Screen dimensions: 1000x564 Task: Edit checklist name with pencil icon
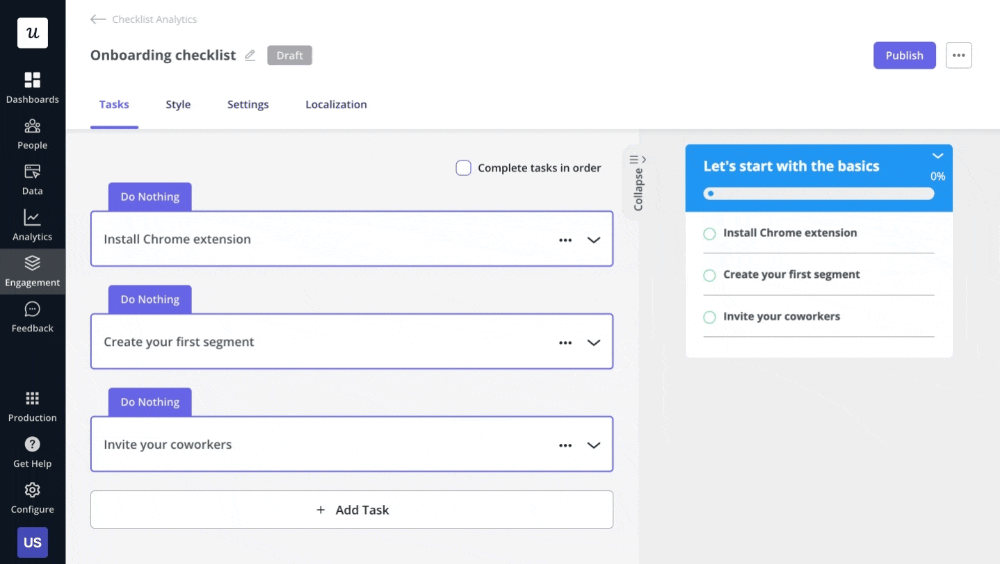pos(250,56)
